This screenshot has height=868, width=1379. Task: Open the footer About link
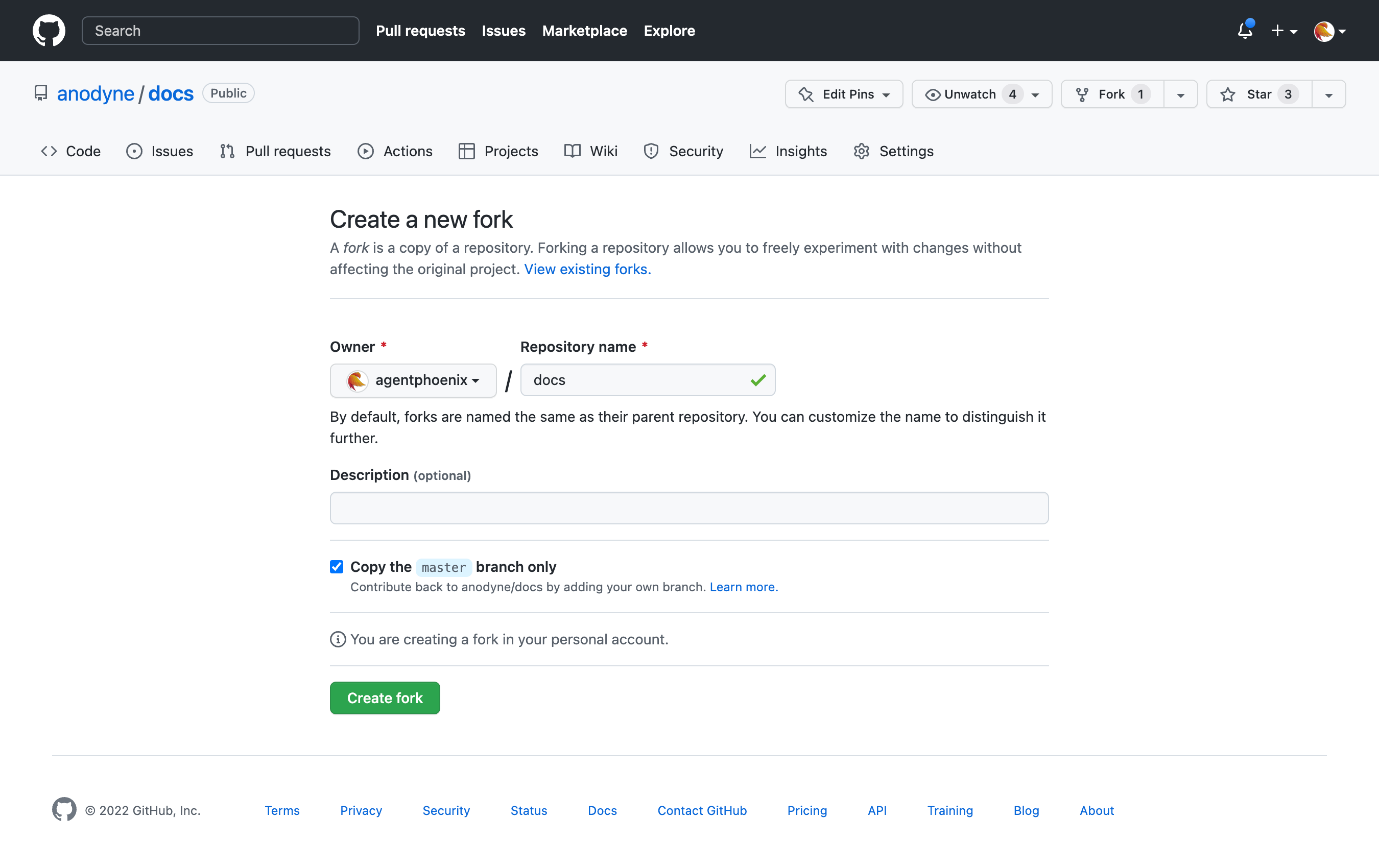point(1096,810)
